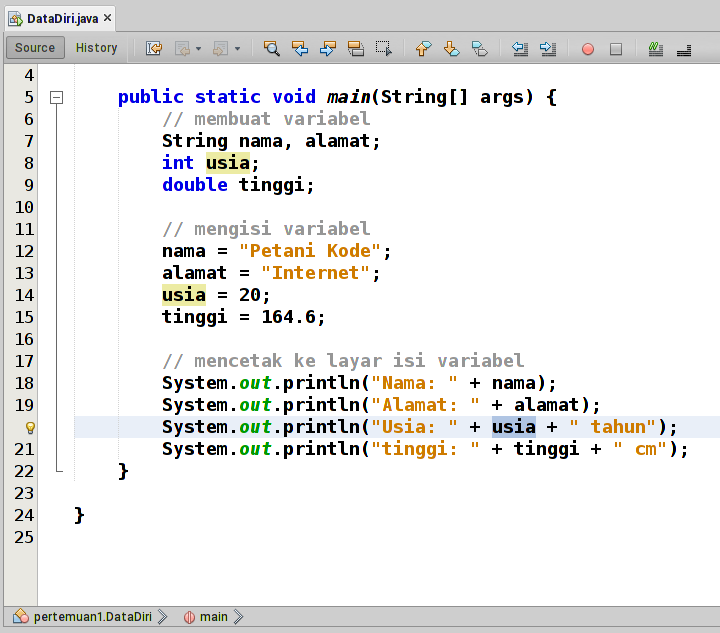
Task: Click the red Start Macro Recording icon
Action: pos(588,49)
